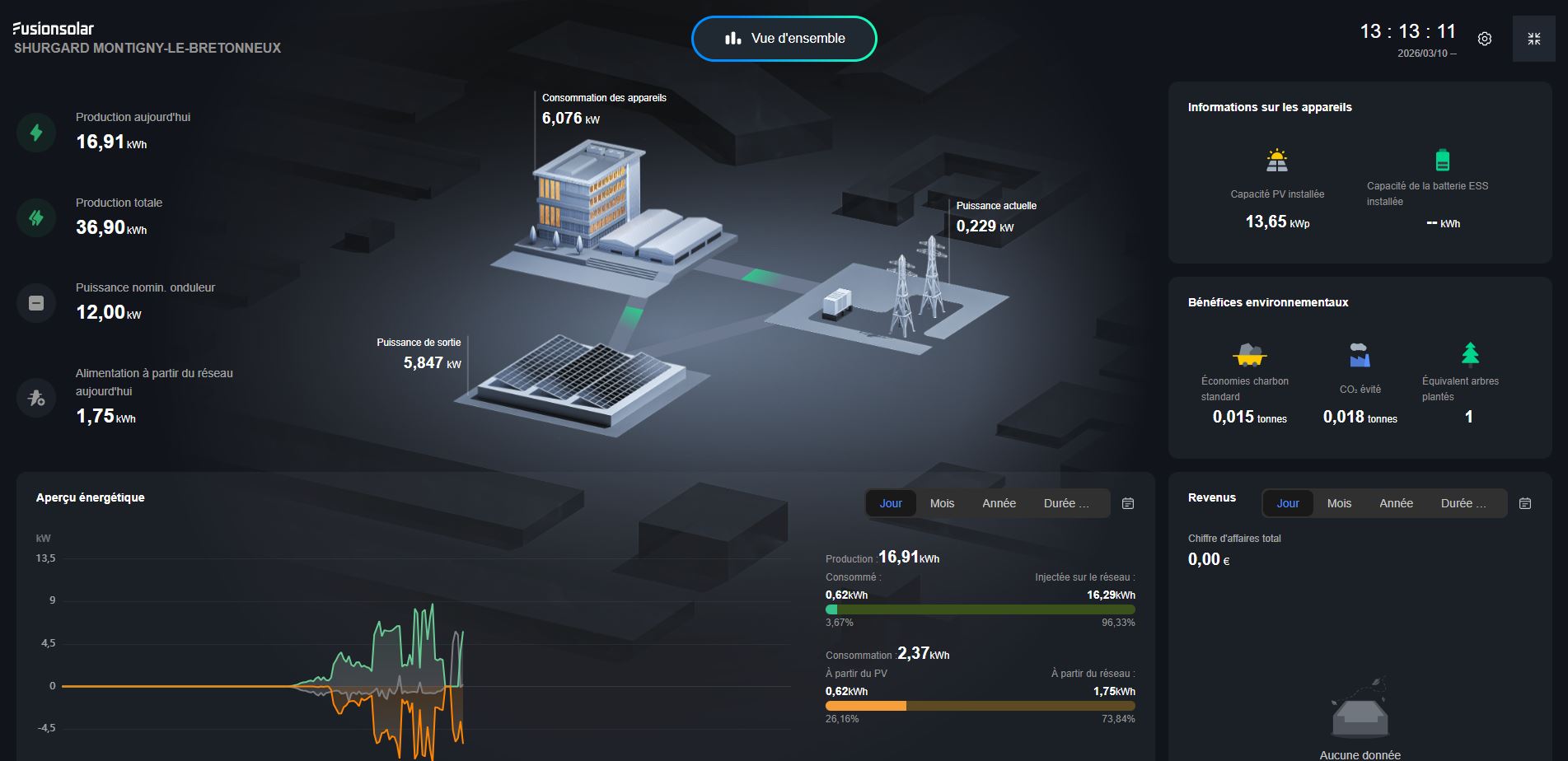
Task: Click the green production distribution bar
Action: [981, 609]
